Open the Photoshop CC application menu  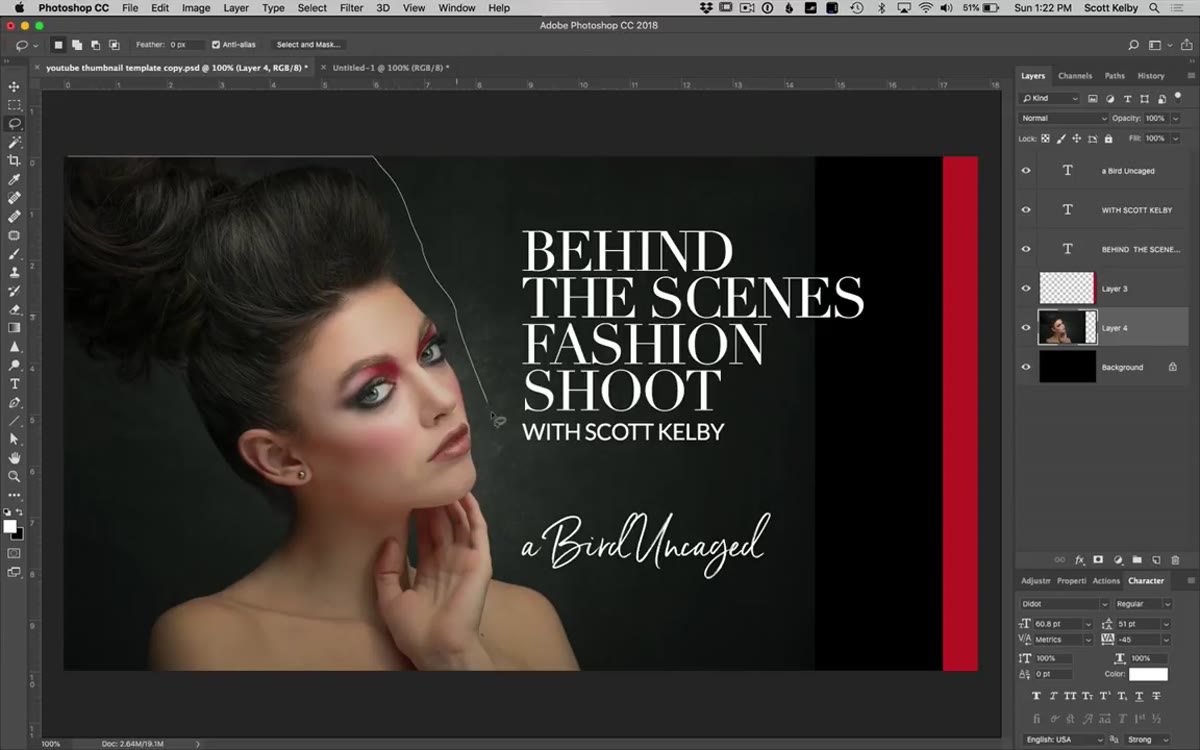[x=74, y=8]
